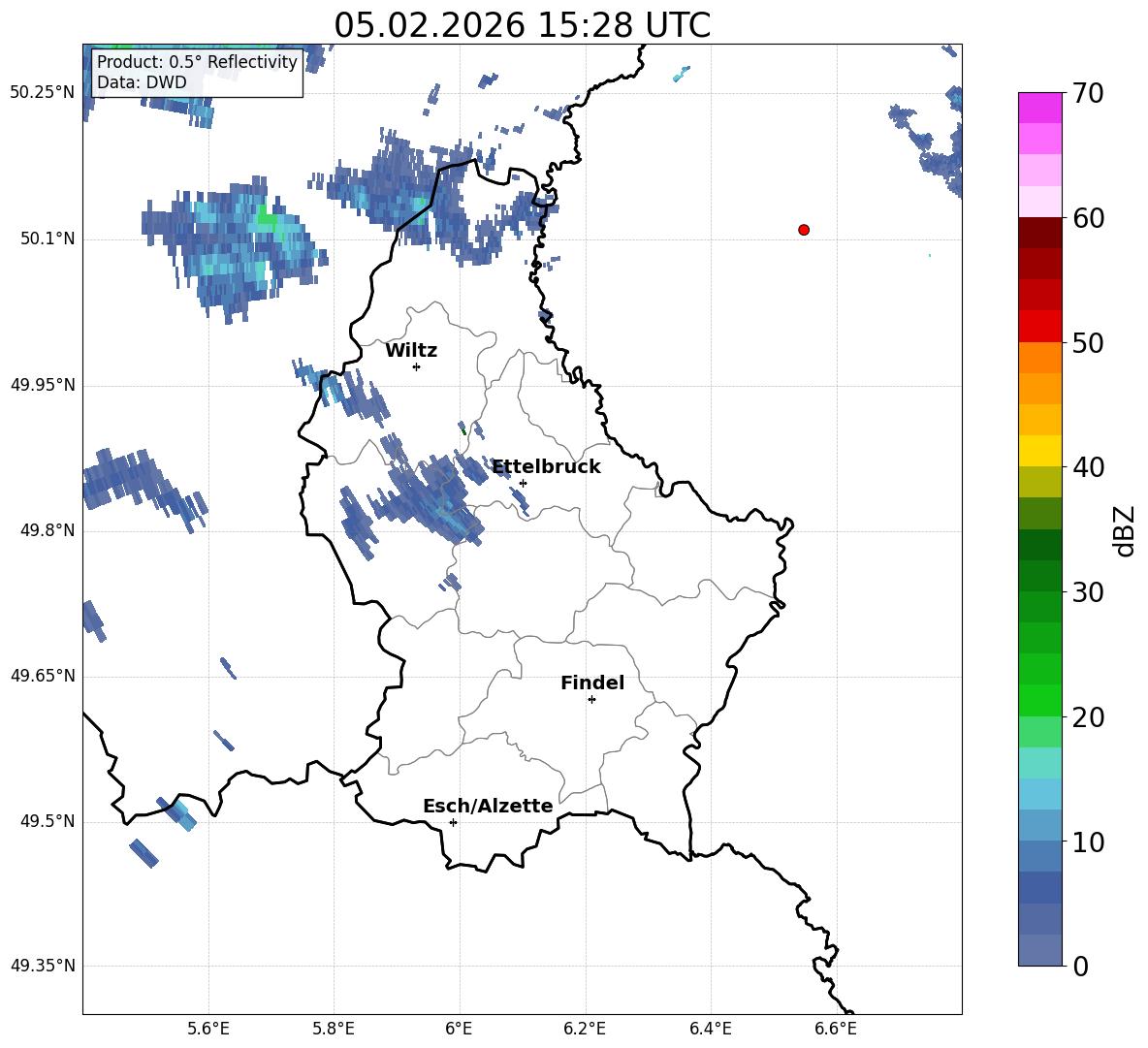This screenshot has width=1148, height=1048.
Task: Click the 49.35°N latitude label
Action: [43, 966]
